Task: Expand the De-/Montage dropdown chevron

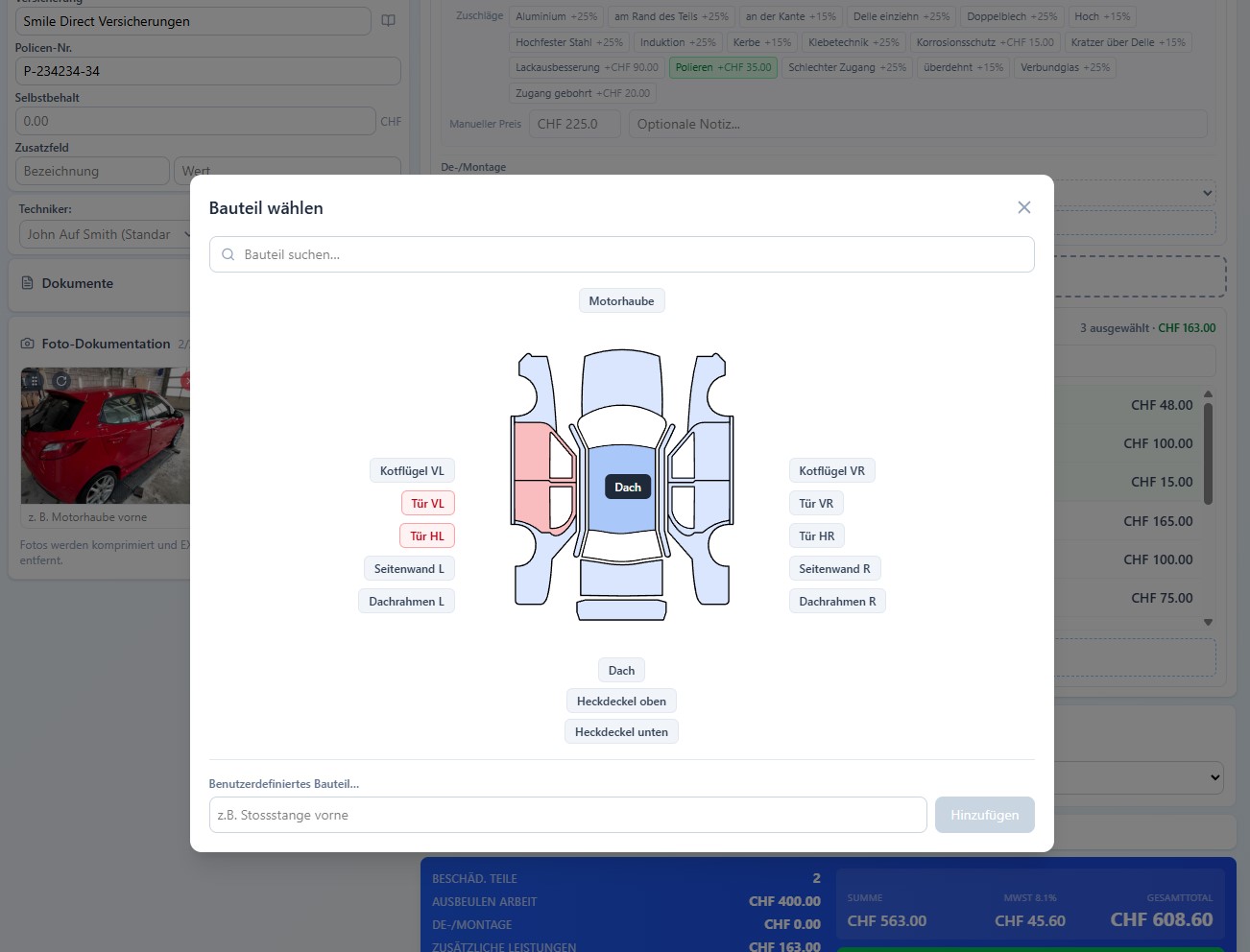Action: tap(1207, 193)
